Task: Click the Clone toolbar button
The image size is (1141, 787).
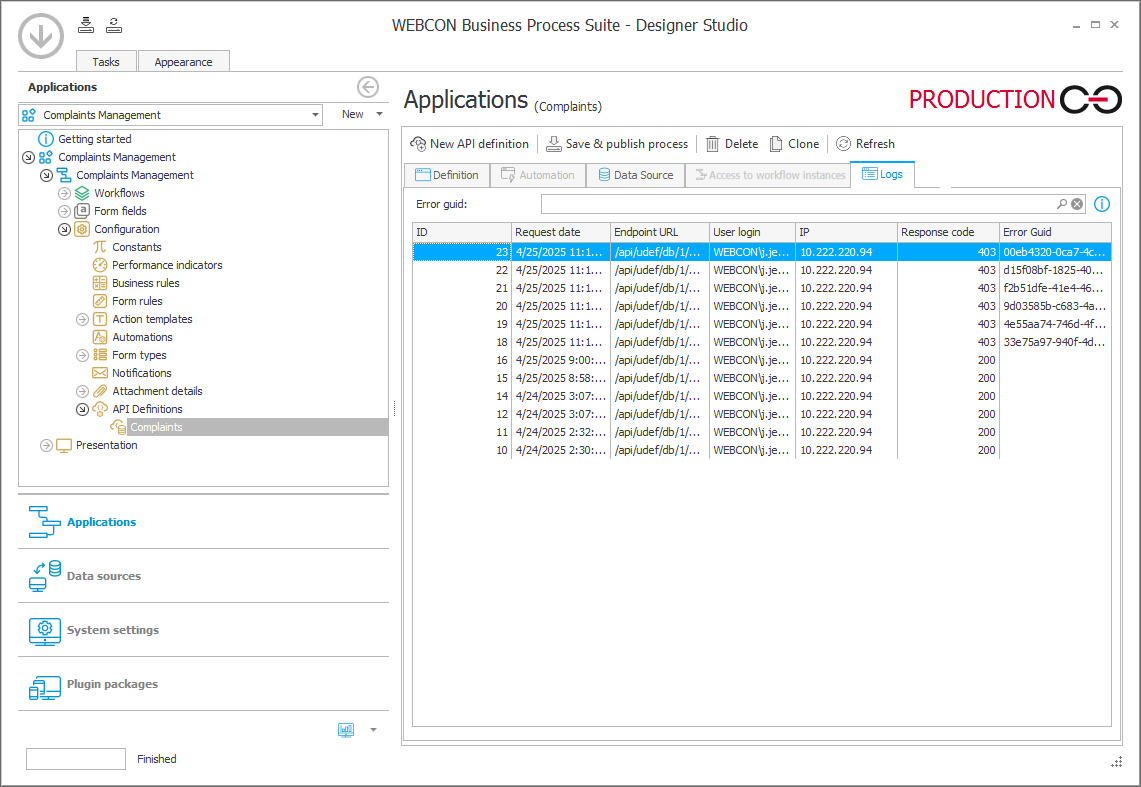Action: (795, 144)
